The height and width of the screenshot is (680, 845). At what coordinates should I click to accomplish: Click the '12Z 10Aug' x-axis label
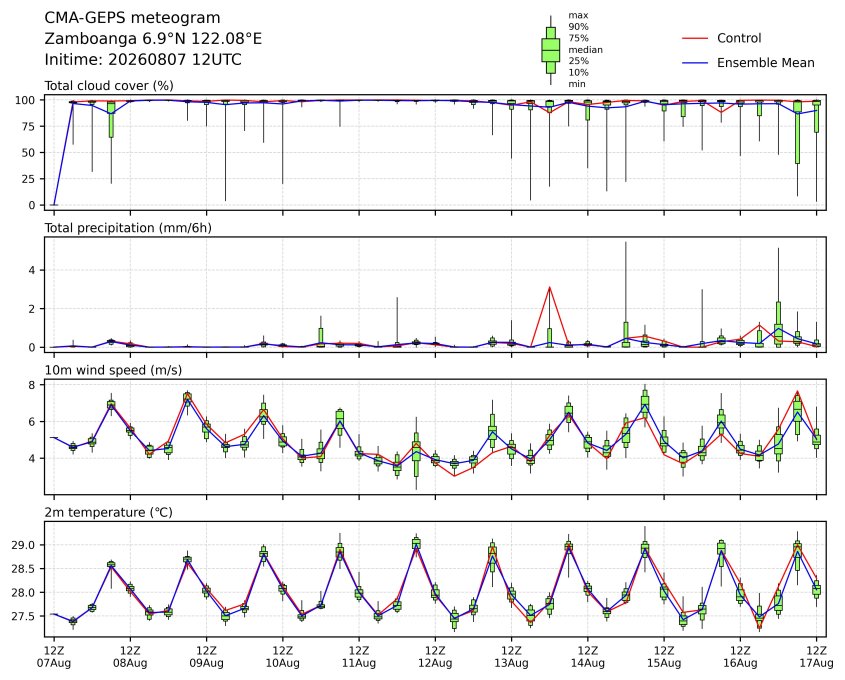[282, 656]
